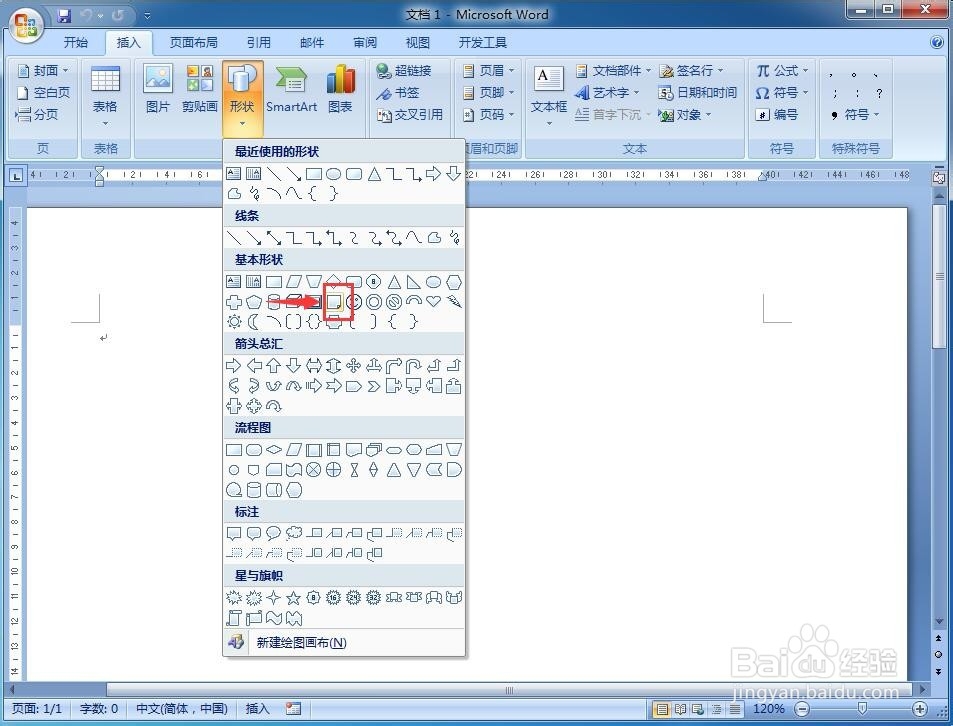Viewport: 953px width, 726px height.
Task: Choose the cloud callout shape
Action: [x=294, y=533]
